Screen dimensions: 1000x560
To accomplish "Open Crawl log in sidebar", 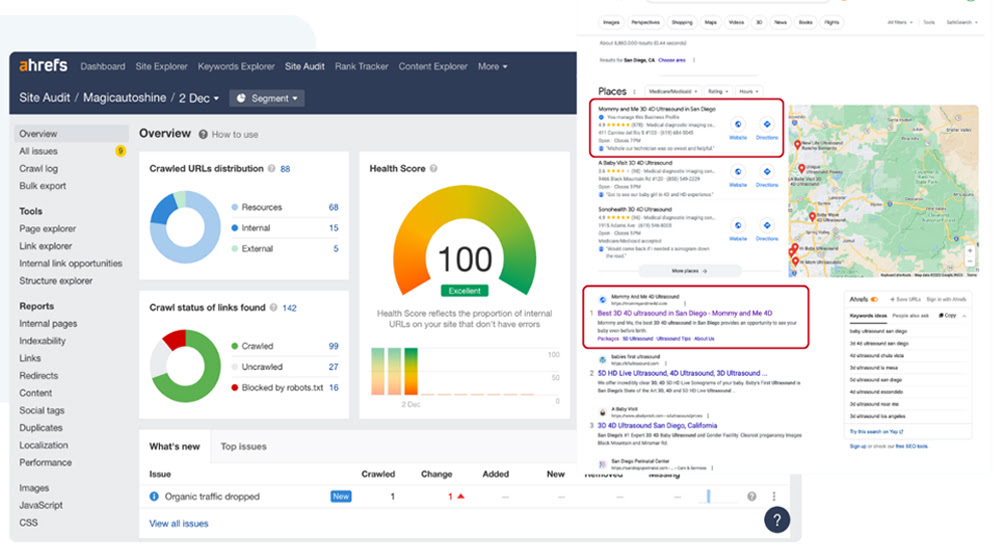I will [38, 168].
